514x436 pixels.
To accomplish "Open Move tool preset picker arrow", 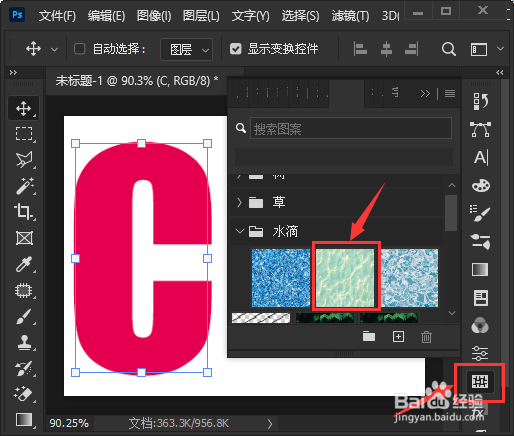I will pyautogui.click(x=54, y=50).
